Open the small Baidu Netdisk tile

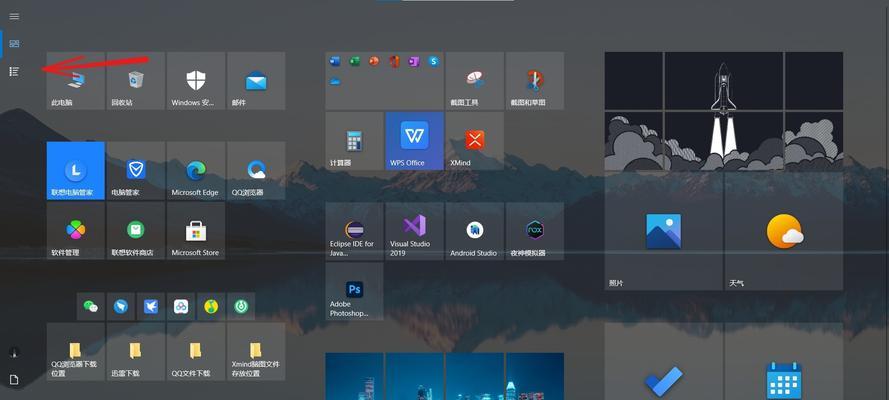pos(181,307)
